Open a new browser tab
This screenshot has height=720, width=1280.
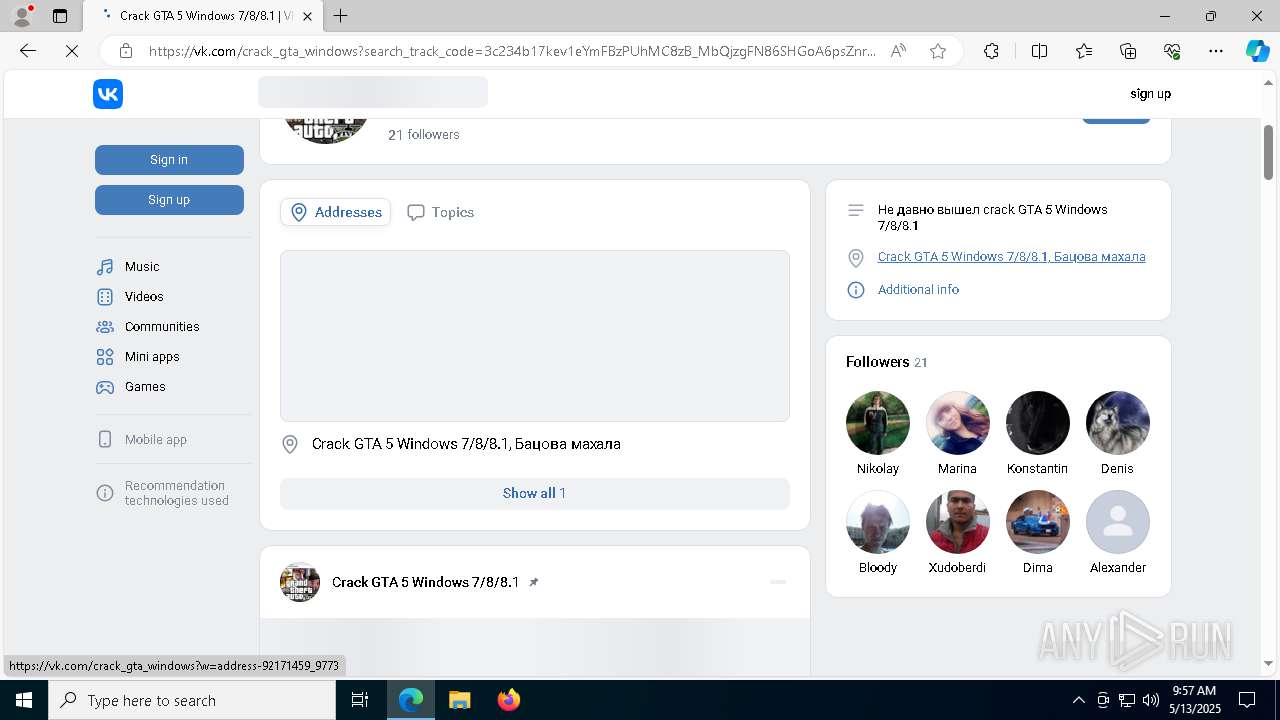click(341, 16)
